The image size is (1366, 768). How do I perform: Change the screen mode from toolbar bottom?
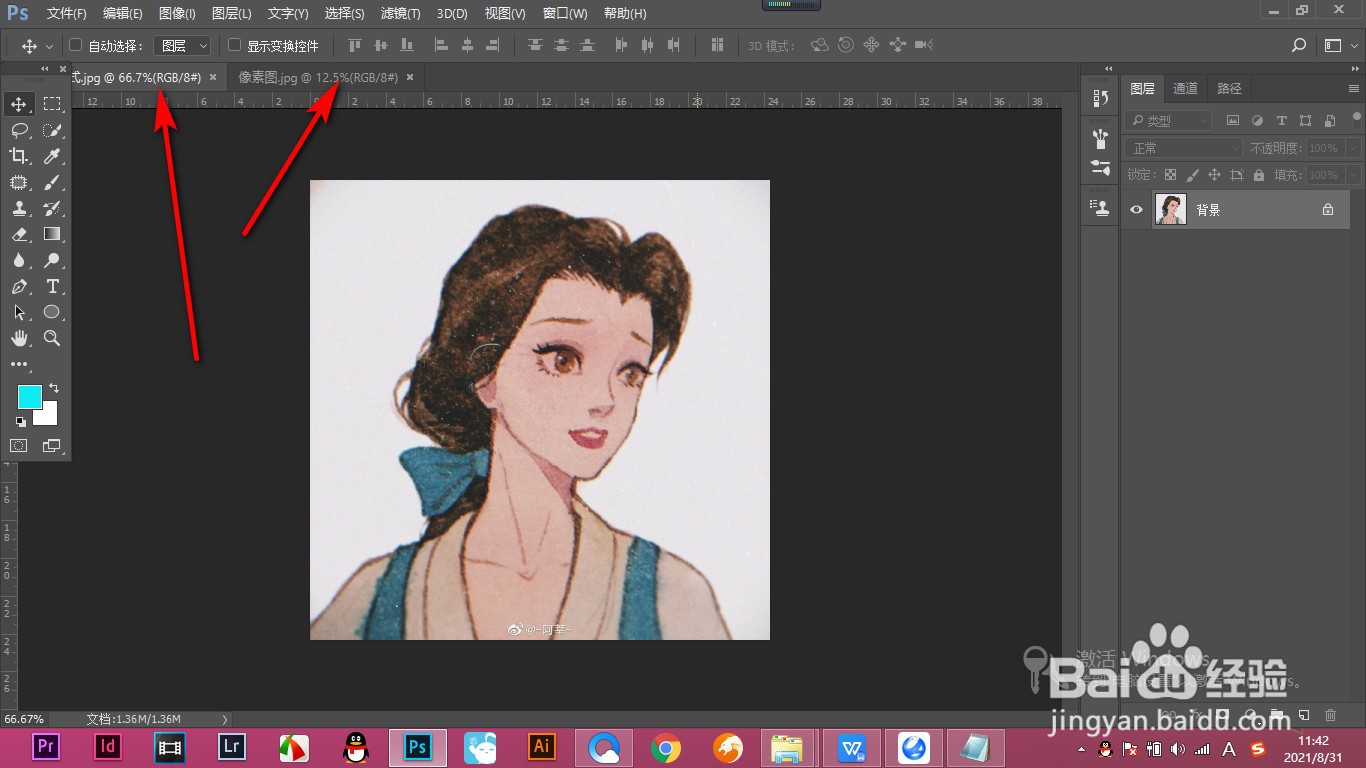[51, 445]
